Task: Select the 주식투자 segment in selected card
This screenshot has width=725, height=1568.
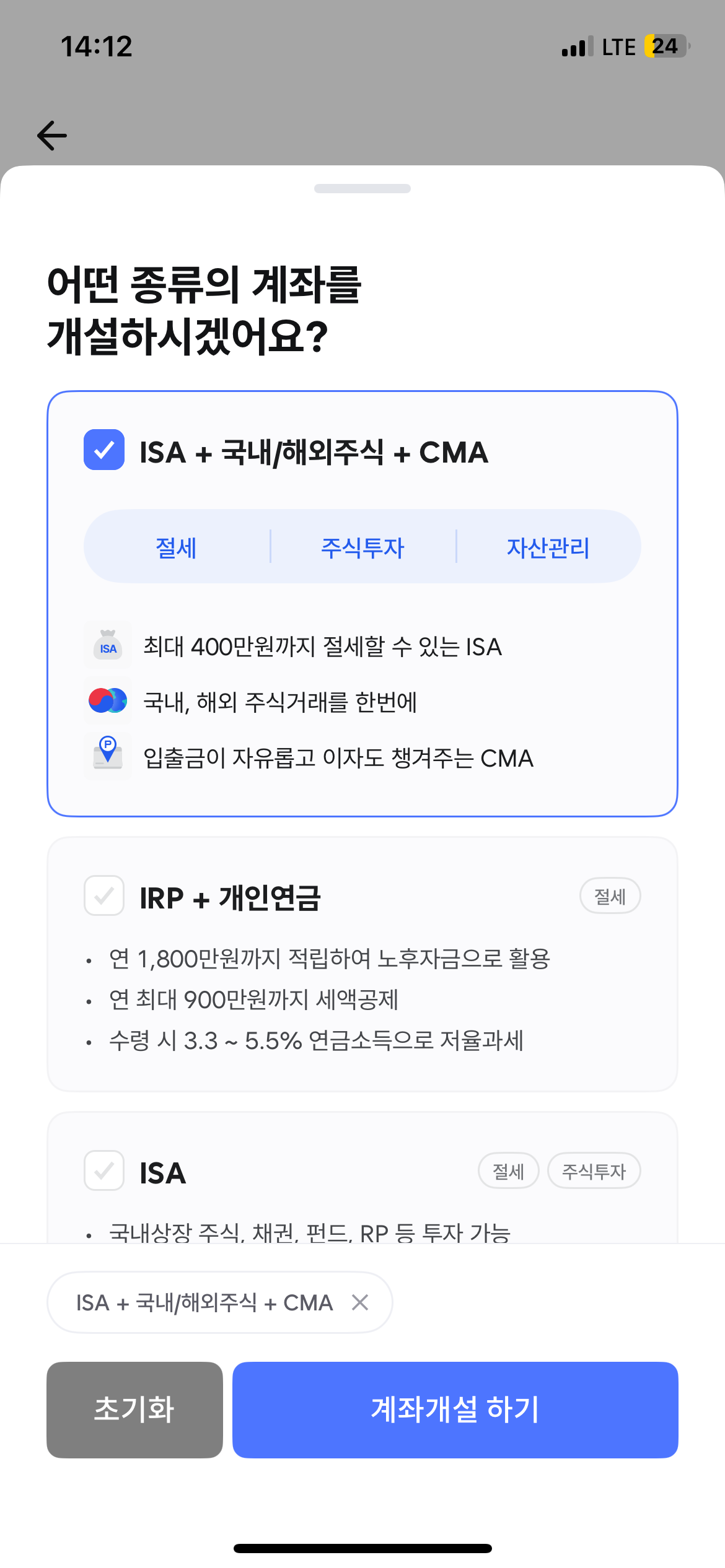Action: [362, 547]
